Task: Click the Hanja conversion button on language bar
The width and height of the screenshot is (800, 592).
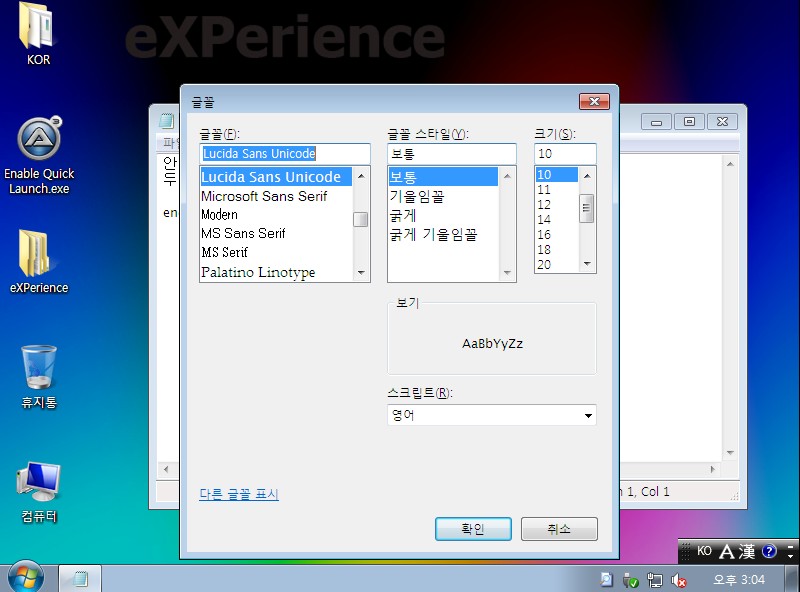Action: [x=747, y=551]
